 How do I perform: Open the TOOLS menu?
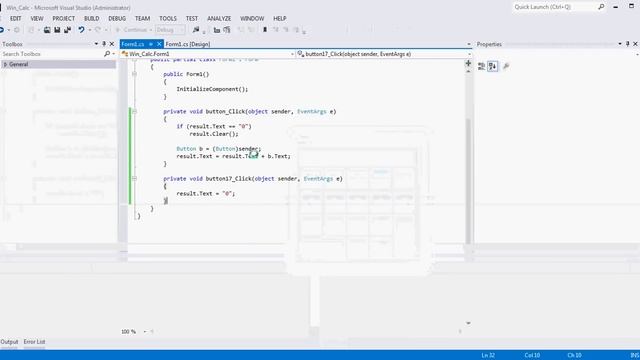[x=168, y=18]
